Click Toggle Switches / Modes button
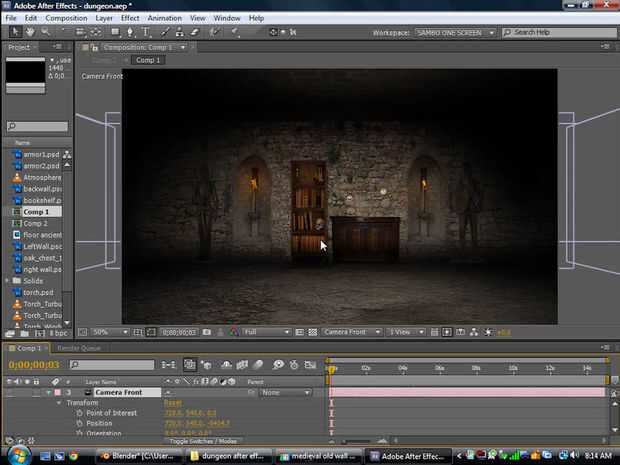620x465 pixels. click(x=203, y=441)
